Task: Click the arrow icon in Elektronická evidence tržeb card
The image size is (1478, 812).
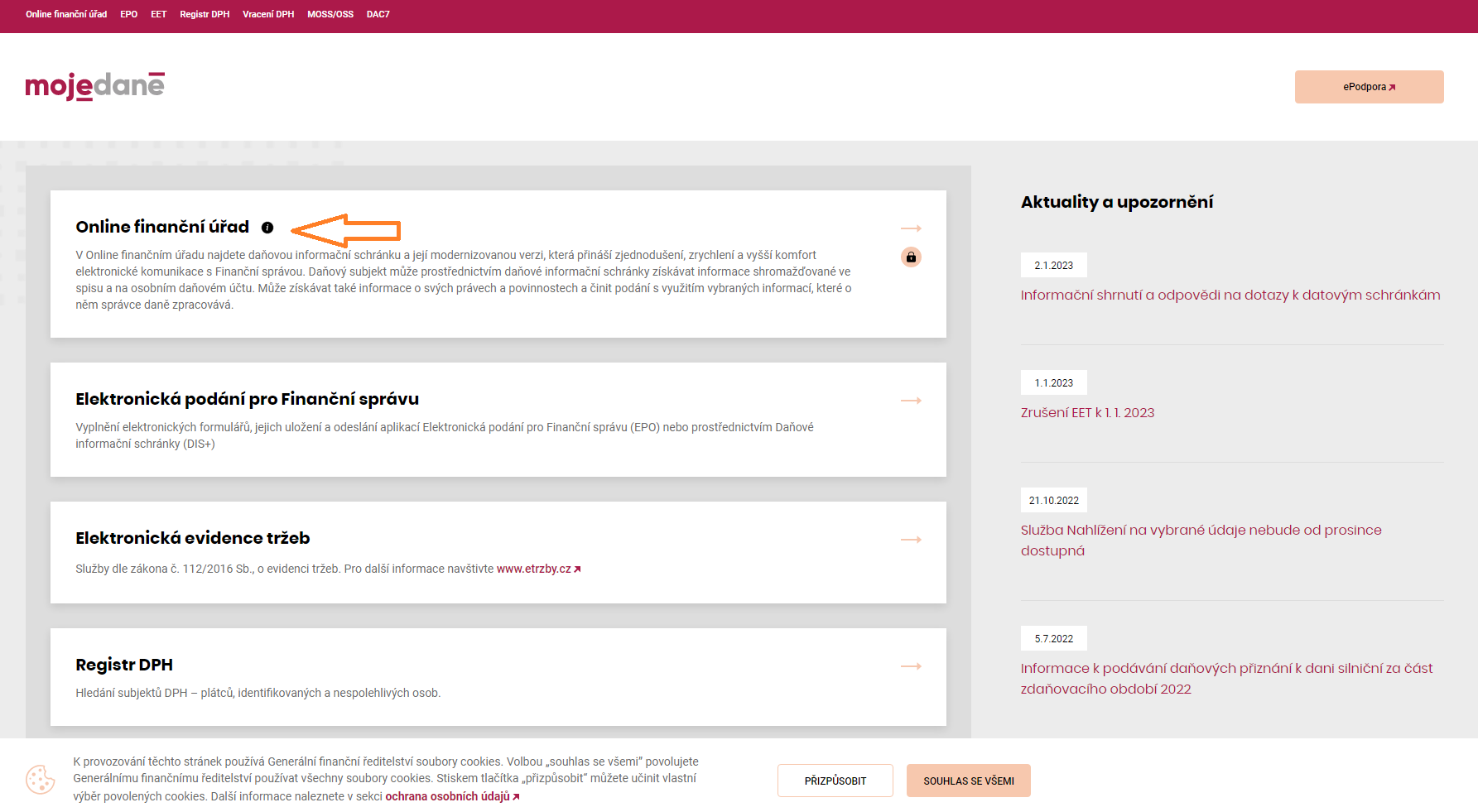Action: tap(911, 540)
